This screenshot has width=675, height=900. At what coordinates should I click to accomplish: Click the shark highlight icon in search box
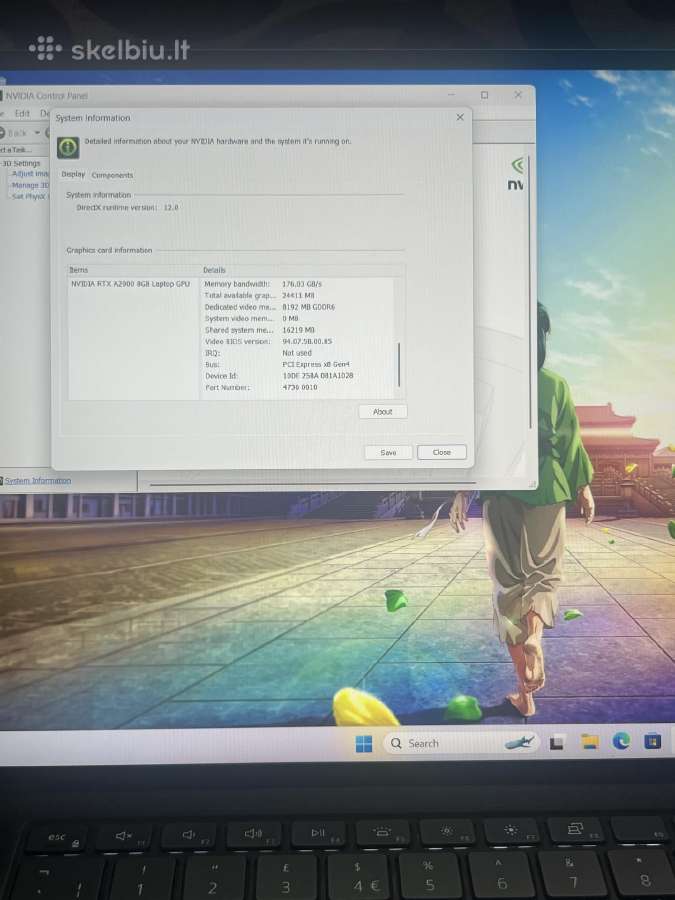pyautogui.click(x=519, y=743)
